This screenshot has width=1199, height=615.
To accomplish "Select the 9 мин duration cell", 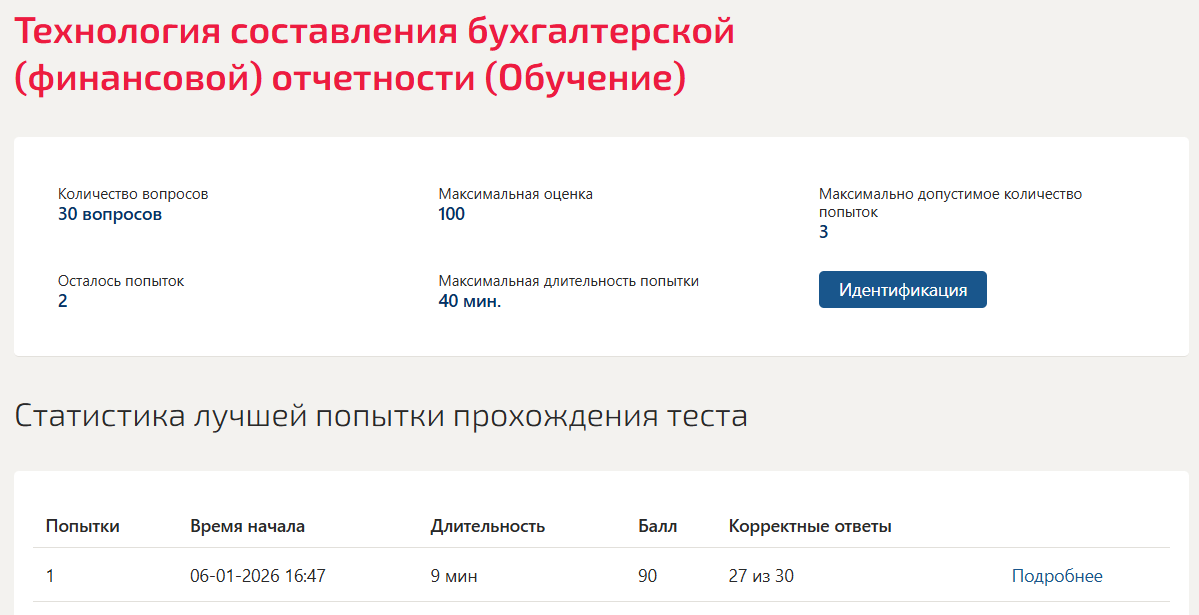I will coord(454,576).
